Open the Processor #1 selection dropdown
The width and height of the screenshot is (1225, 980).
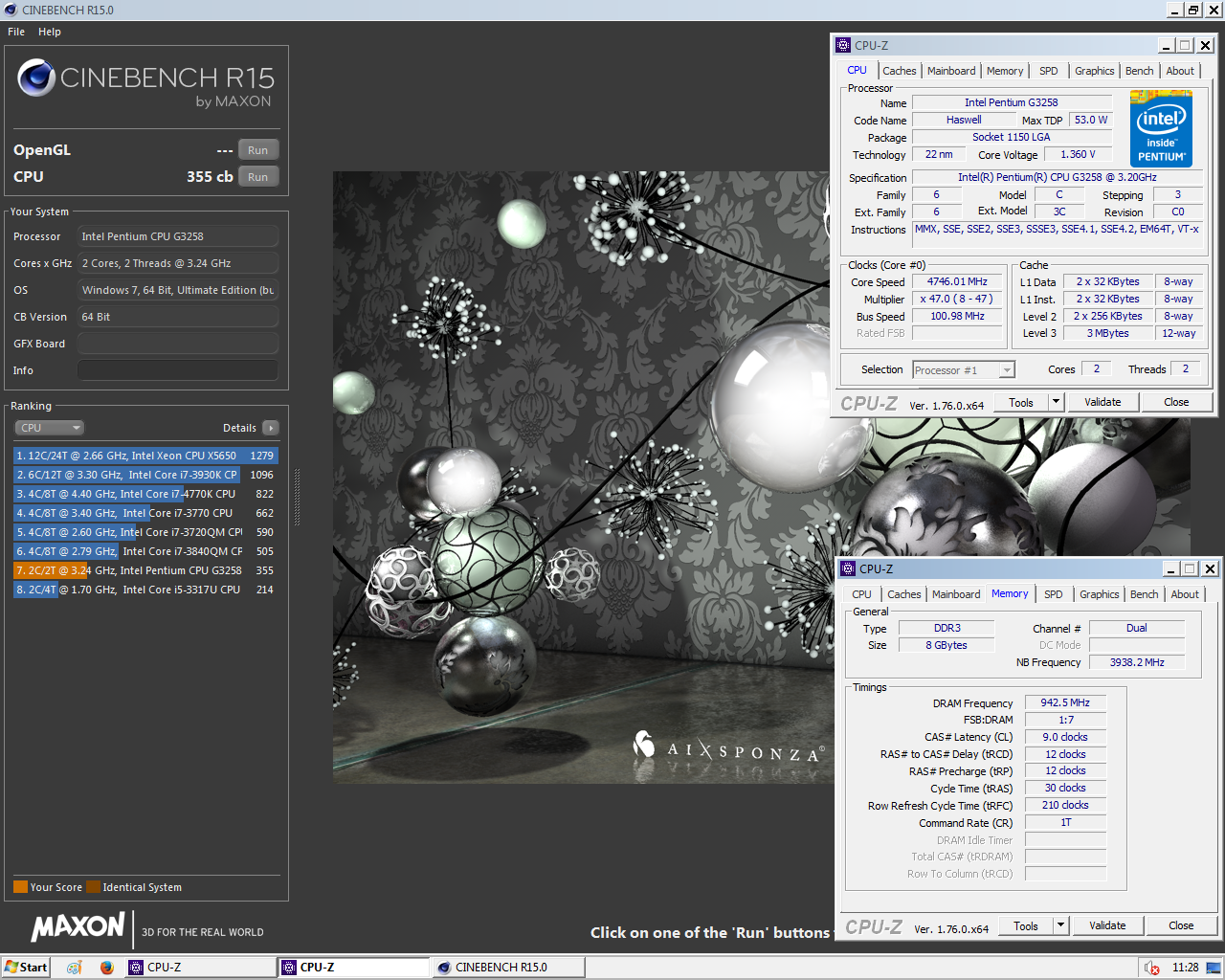point(964,370)
